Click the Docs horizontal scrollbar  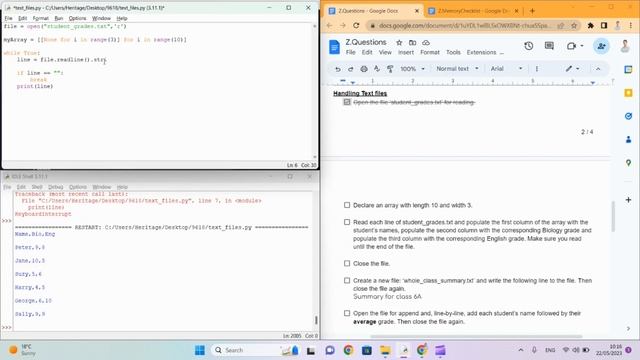pyautogui.click(x=476, y=337)
